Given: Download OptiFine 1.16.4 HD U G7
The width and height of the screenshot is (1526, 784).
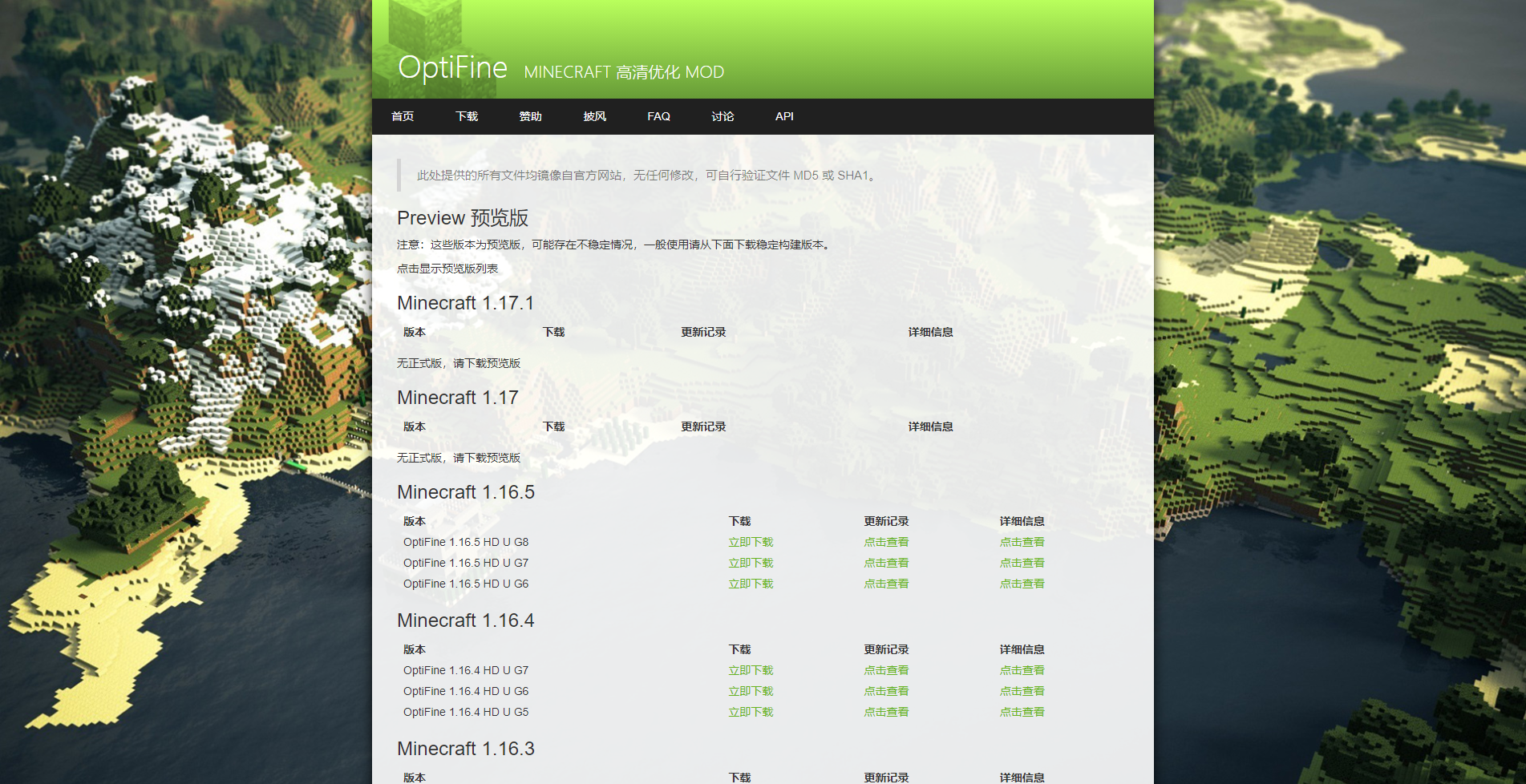Looking at the screenshot, I should 751,670.
